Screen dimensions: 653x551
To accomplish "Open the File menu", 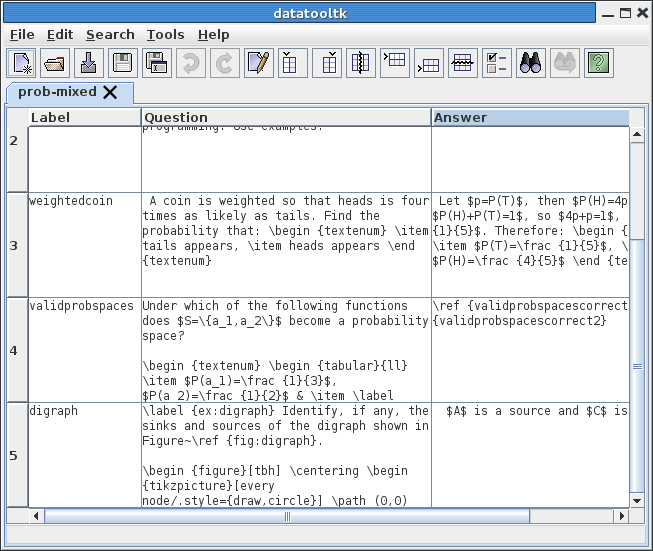I will (22, 34).
